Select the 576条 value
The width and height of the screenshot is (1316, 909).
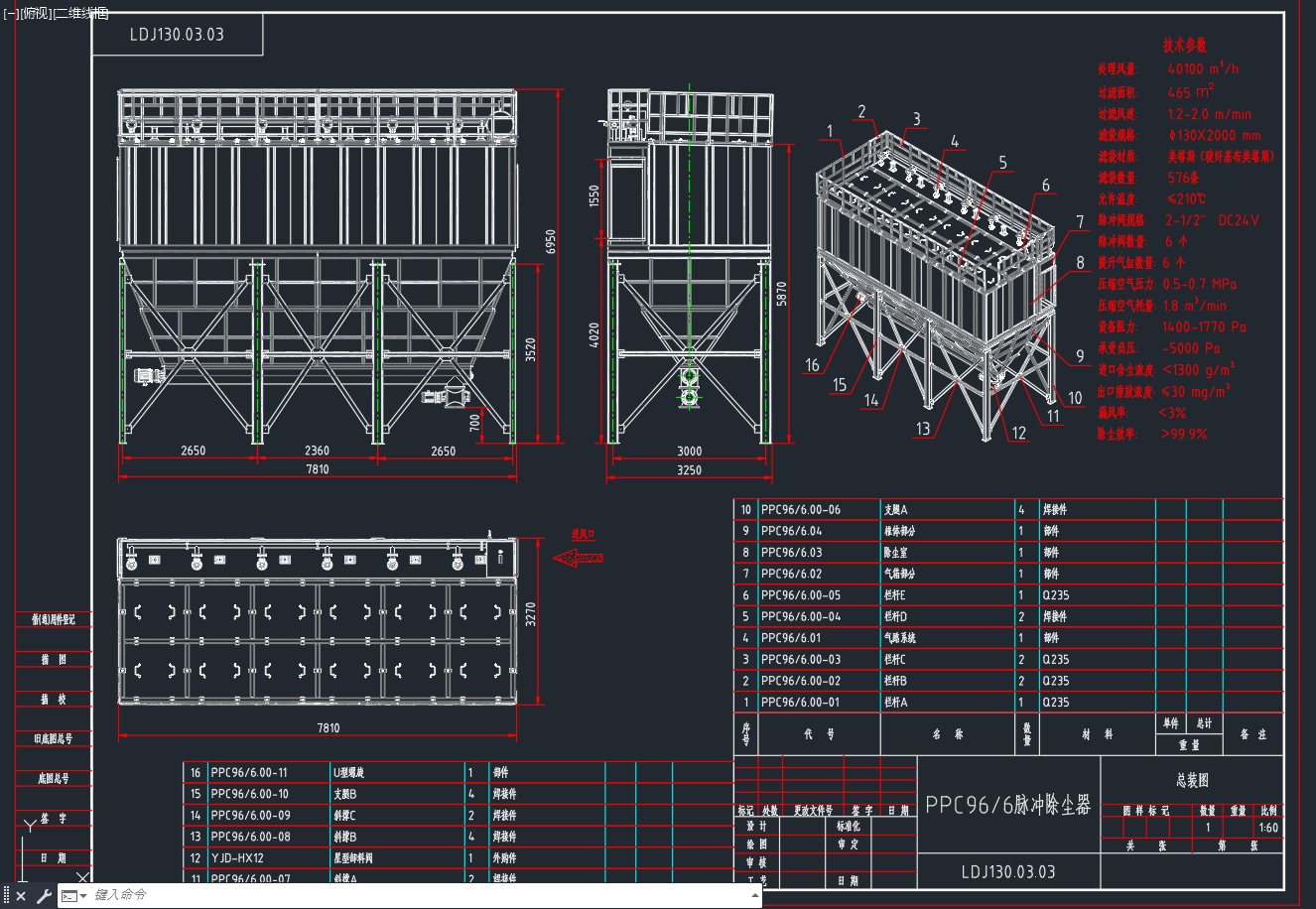1183,178
